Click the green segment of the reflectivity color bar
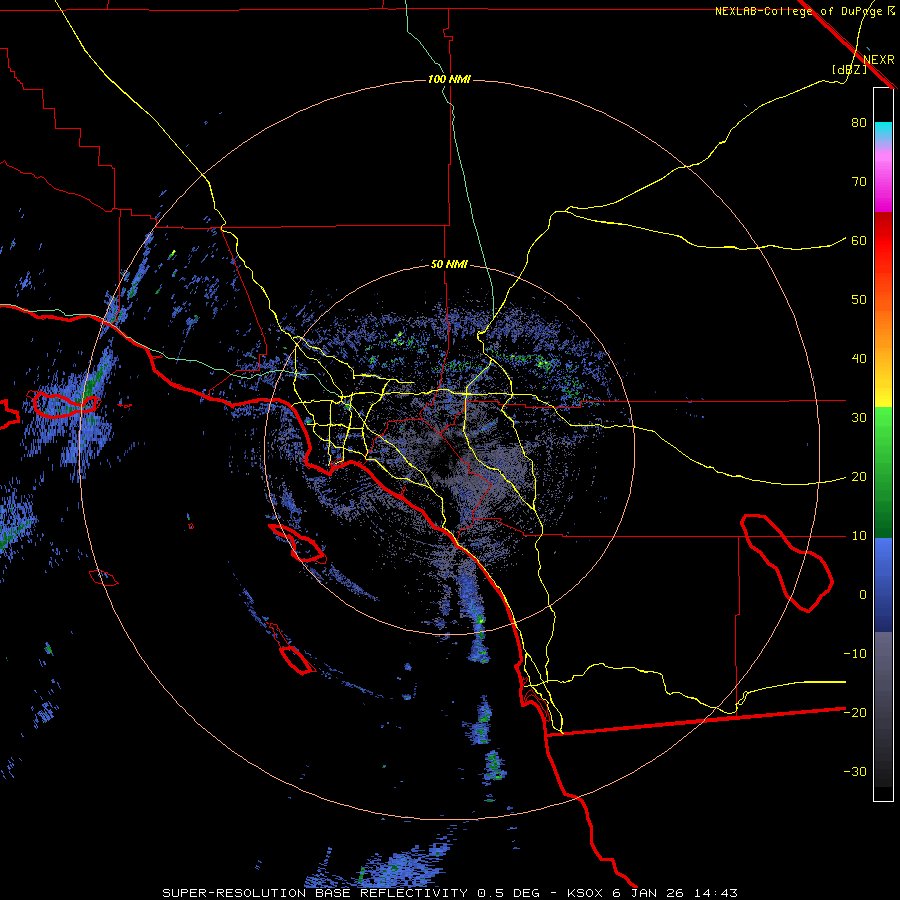 pos(883,472)
